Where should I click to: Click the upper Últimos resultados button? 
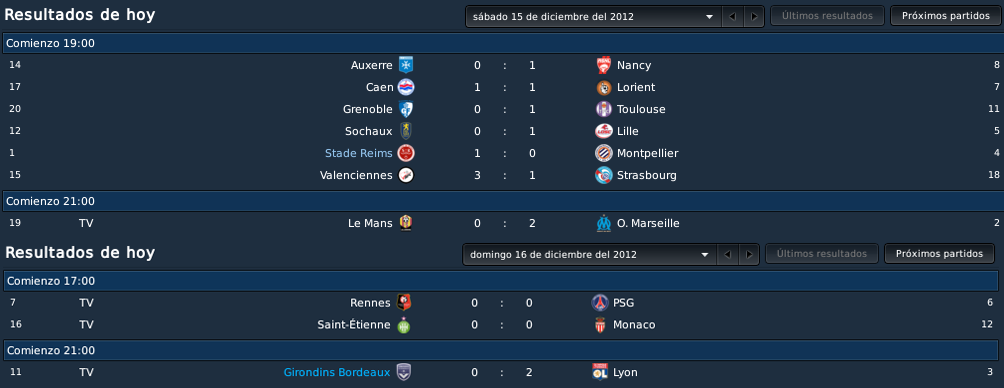click(827, 16)
